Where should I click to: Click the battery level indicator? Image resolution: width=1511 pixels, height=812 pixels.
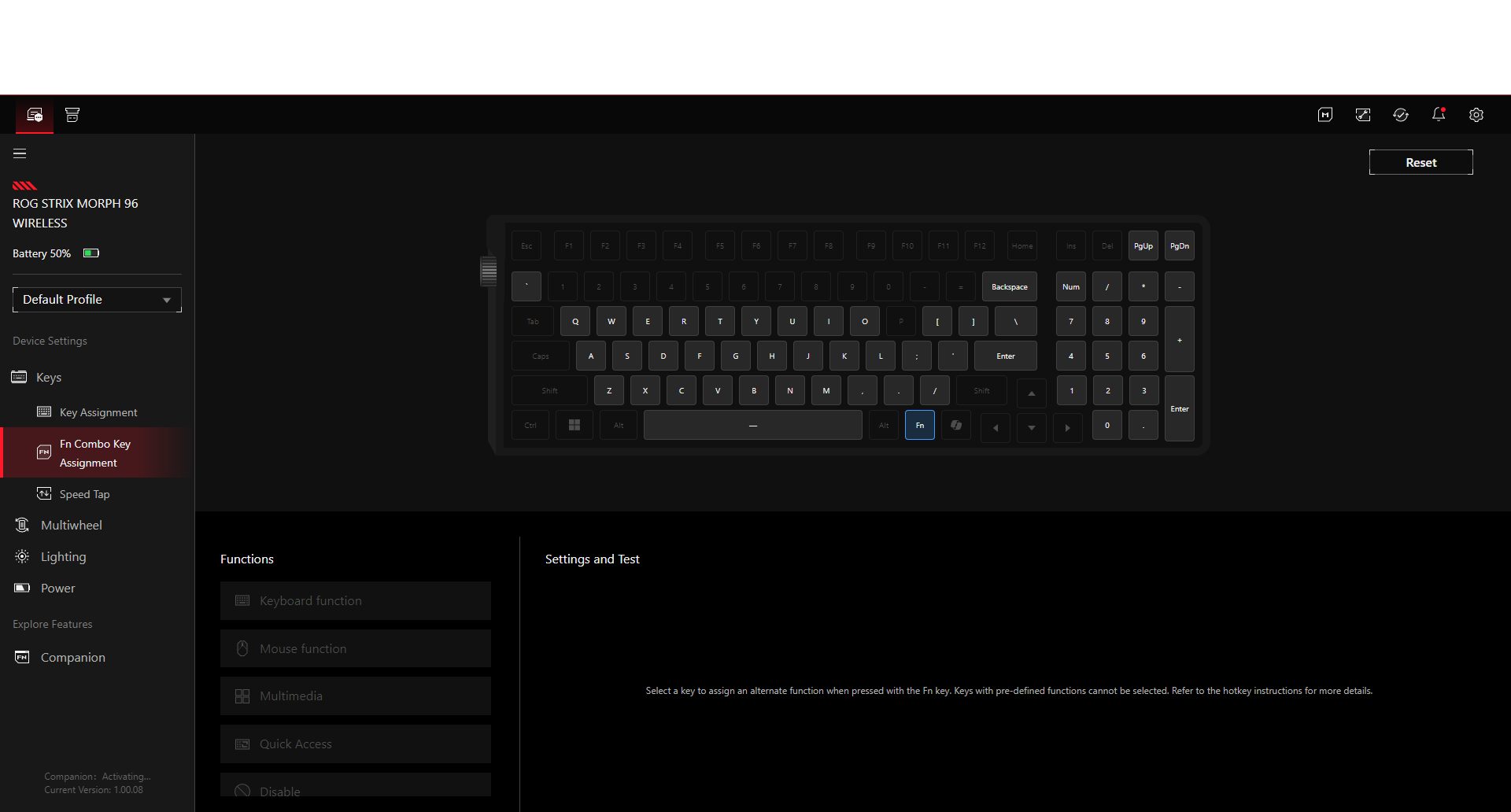pos(91,253)
